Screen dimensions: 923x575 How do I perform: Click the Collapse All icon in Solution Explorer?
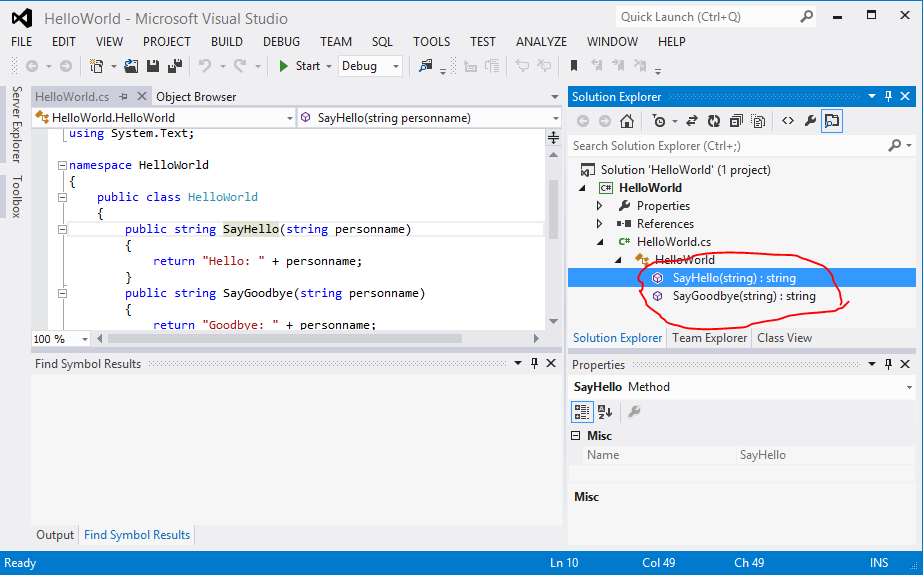[x=736, y=121]
